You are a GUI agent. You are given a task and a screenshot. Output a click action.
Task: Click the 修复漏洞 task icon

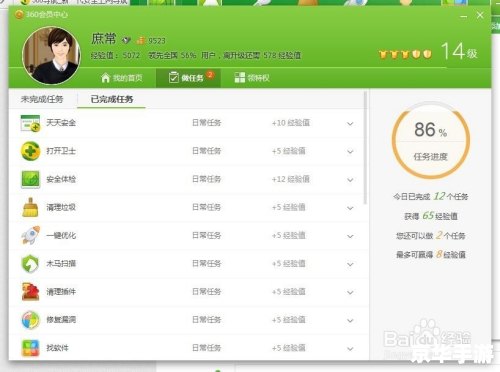(x=30, y=320)
